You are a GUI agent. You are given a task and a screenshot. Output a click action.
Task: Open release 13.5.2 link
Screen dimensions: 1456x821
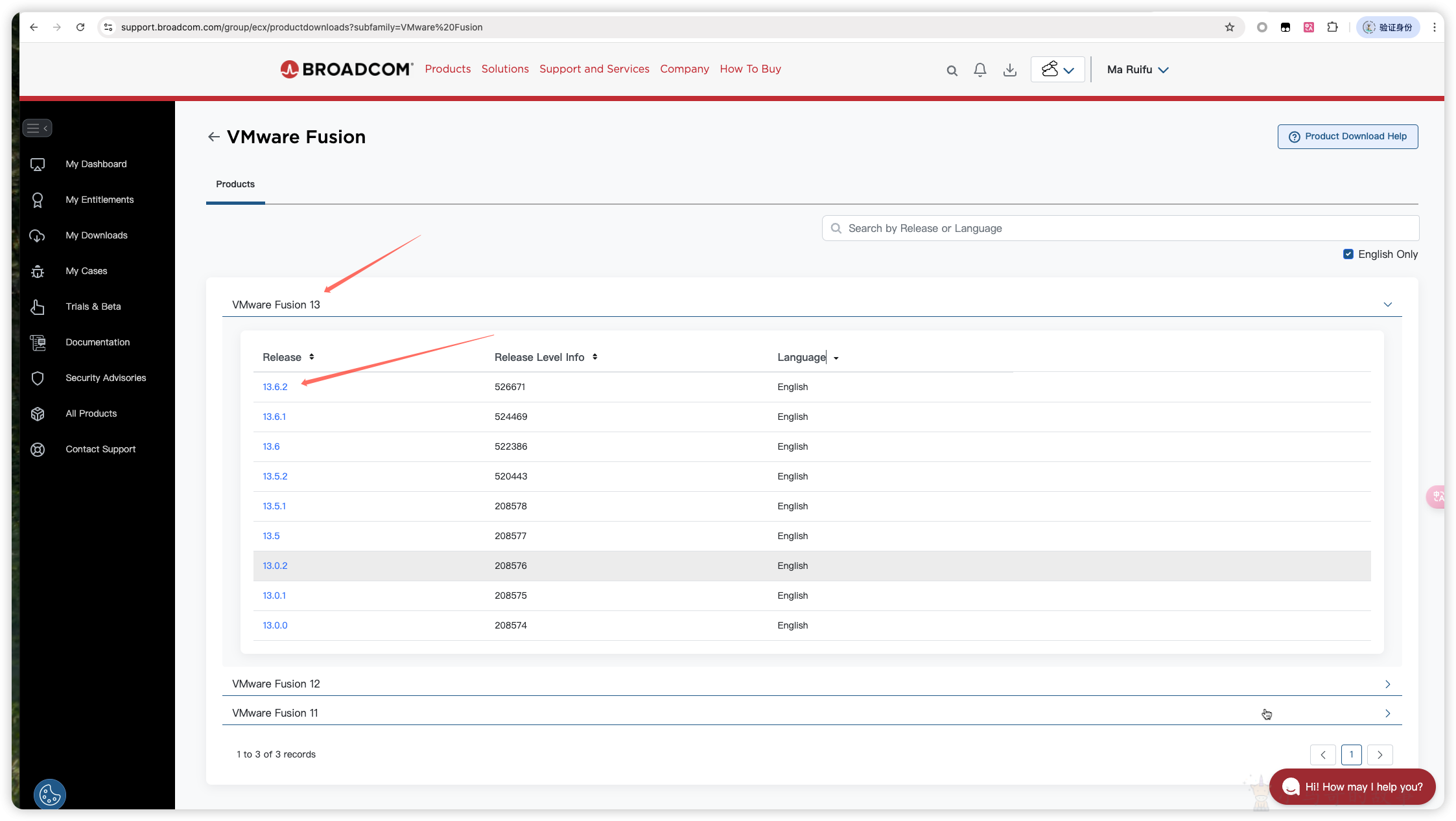click(x=275, y=476)
